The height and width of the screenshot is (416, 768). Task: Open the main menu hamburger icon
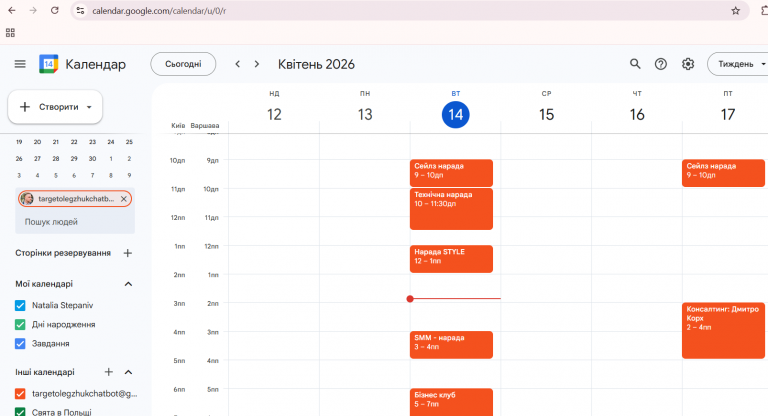point(20,64)
